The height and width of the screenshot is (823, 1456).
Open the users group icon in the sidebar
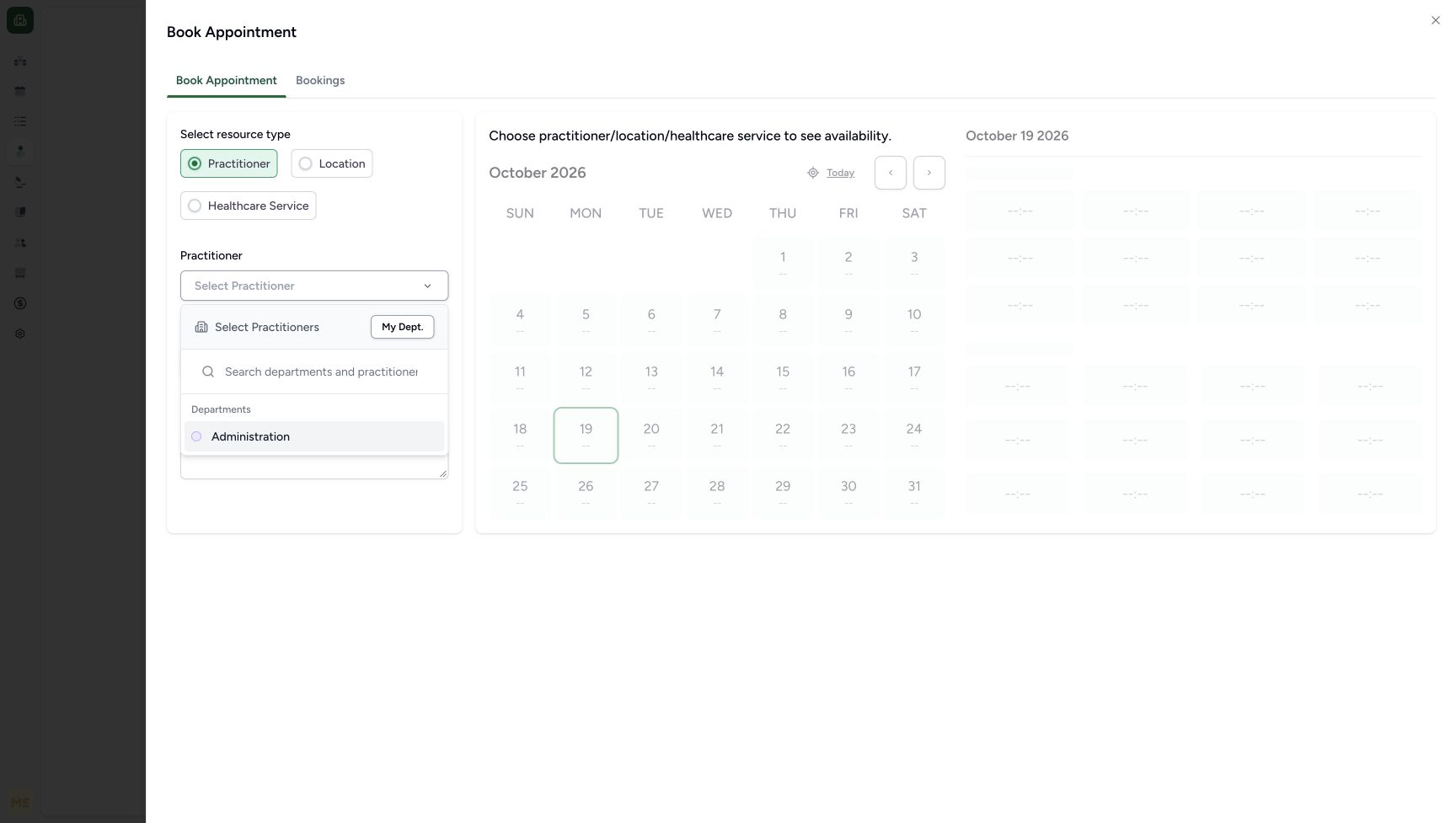tap(20, 243)
